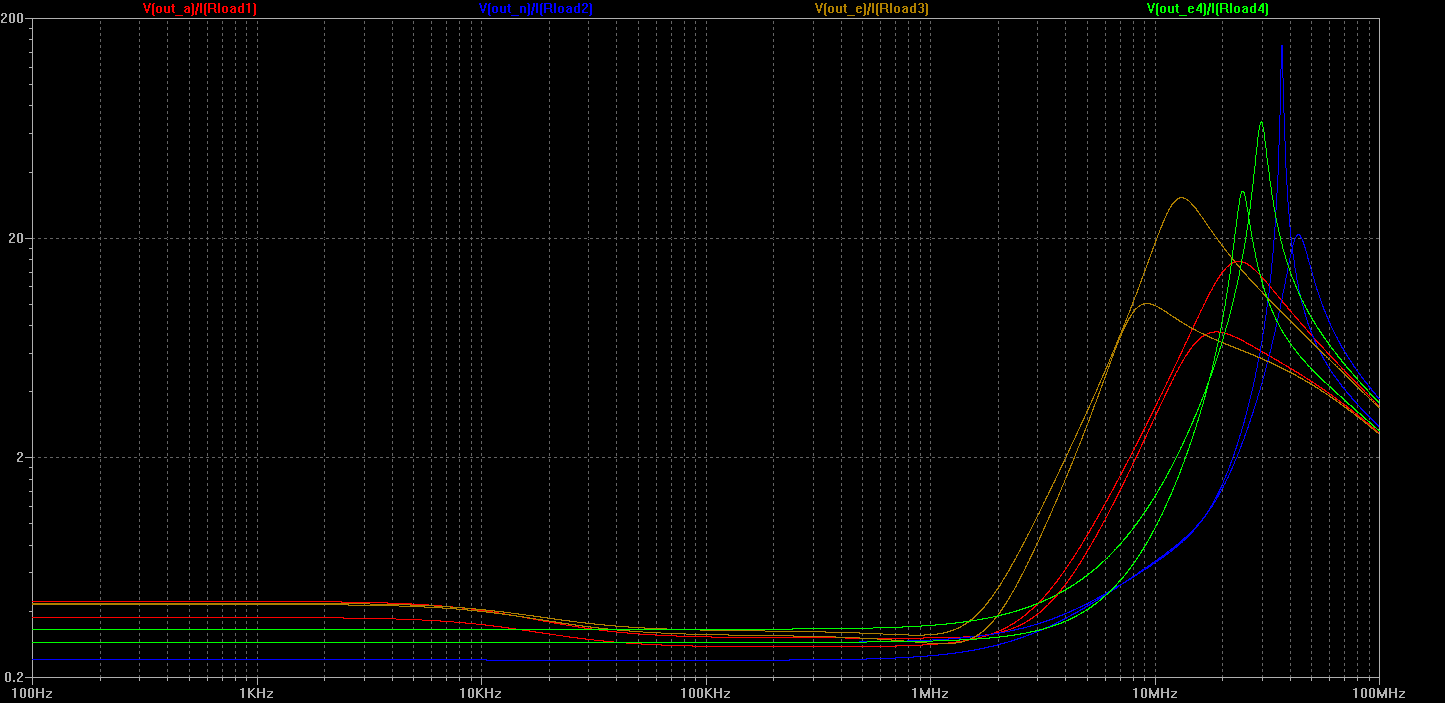Viewport: 1445px width, 703px height.
Task: Click the tallest green trace peak
Action: pyautogui.click(x=1261, y=123)
